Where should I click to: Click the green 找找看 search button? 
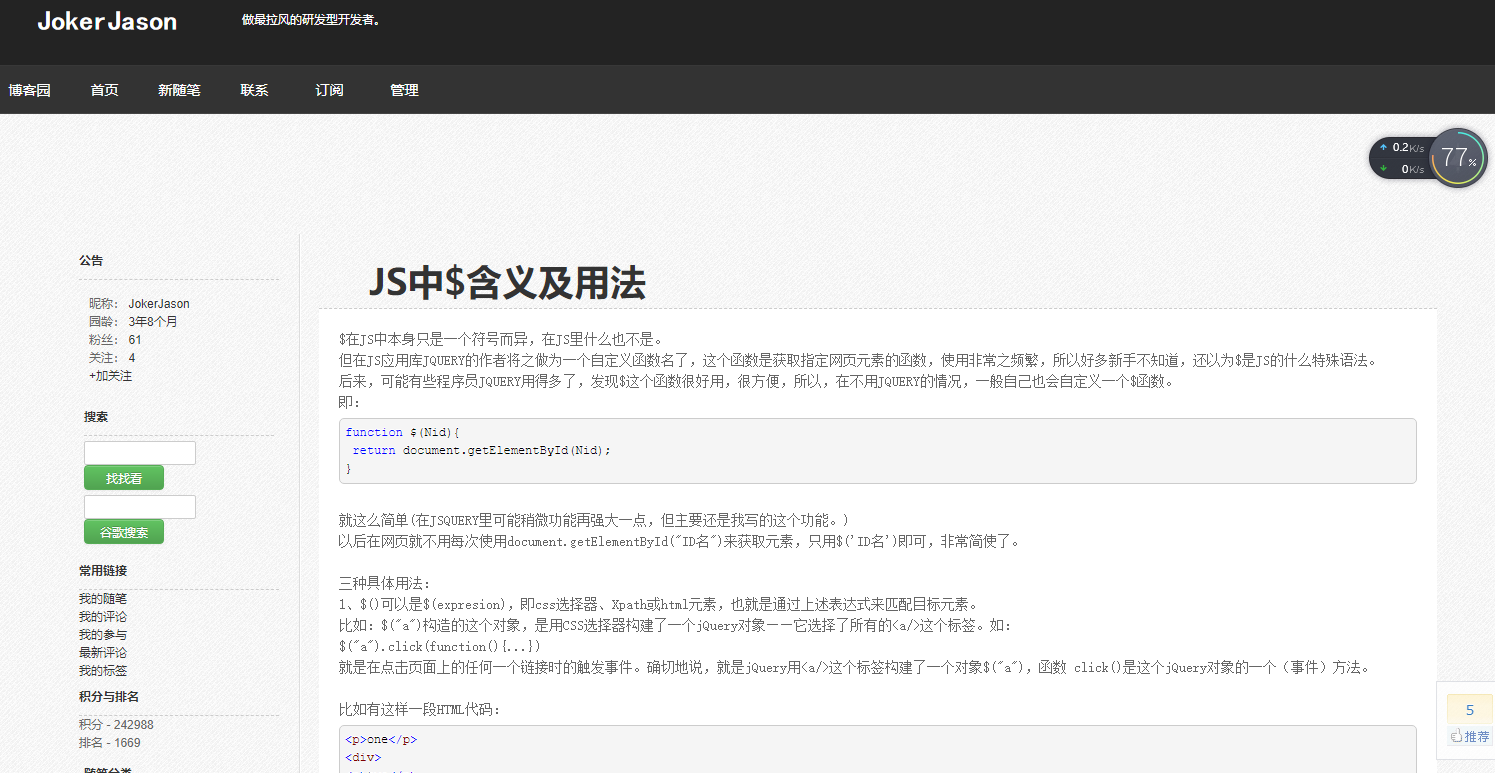[x=124, y=478]
